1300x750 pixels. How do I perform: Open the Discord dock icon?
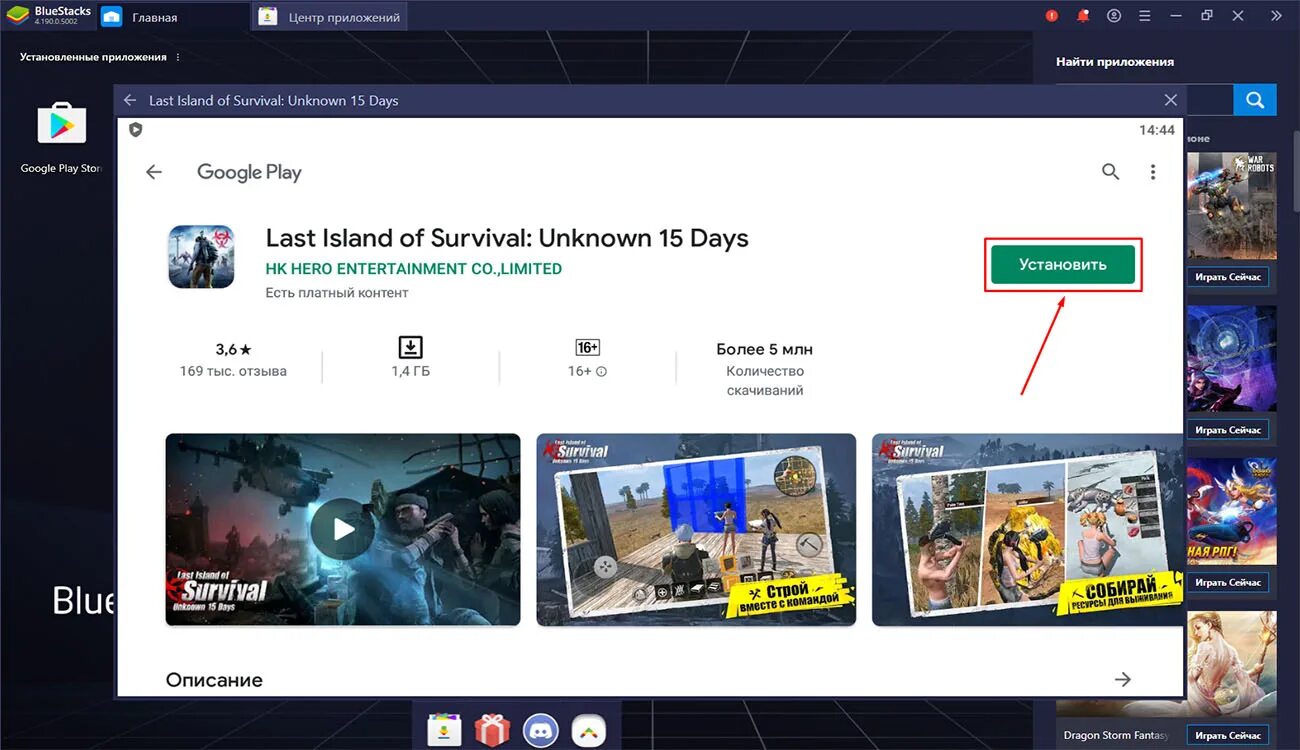click(541, 731)
